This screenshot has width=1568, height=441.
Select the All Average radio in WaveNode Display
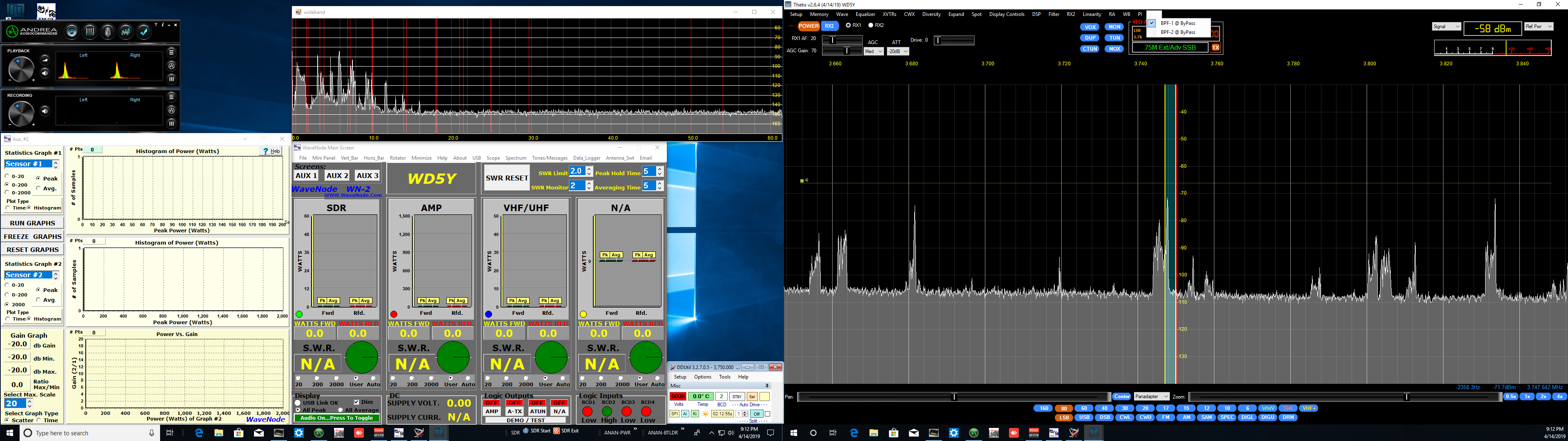coord(340,410)
